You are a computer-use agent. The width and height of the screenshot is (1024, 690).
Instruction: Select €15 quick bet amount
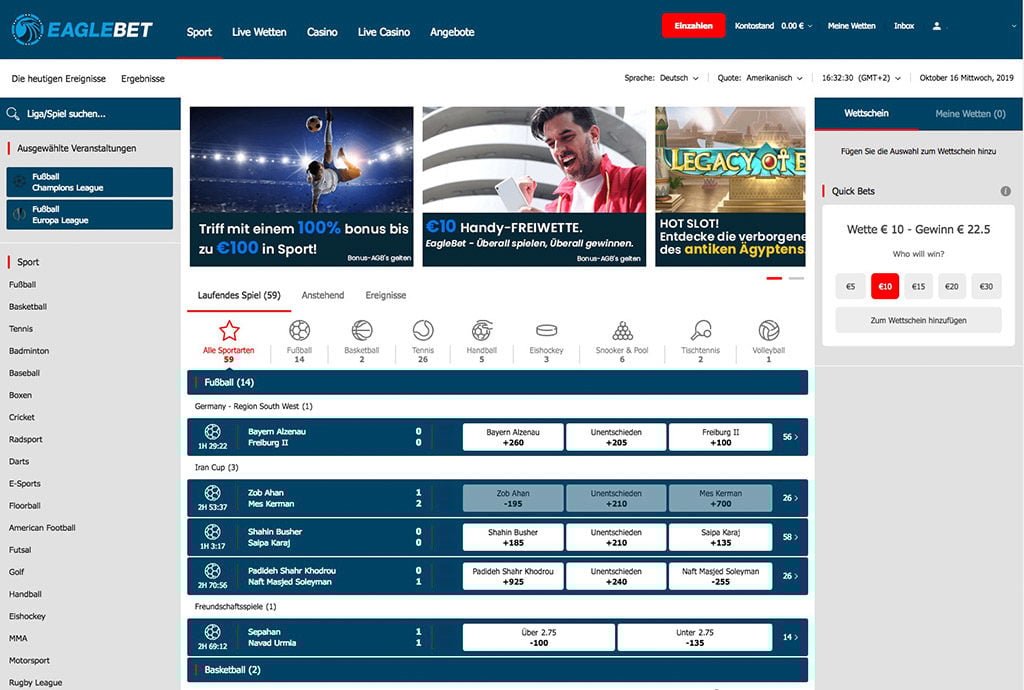pos(918,286)
